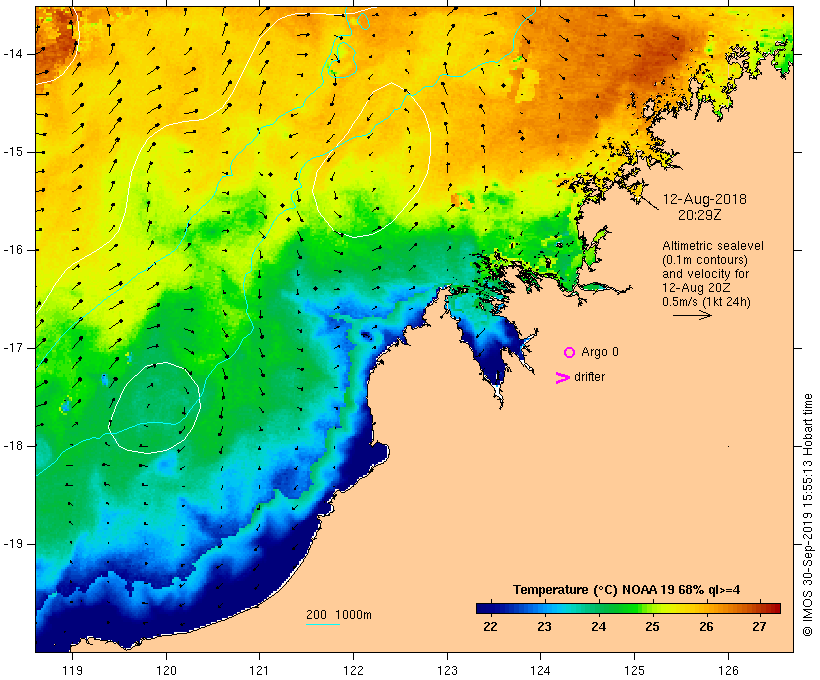Click the '24' temperature scale label
Image resolution: width=820 pixels, height=680 pixels.
tap(598, 627)
